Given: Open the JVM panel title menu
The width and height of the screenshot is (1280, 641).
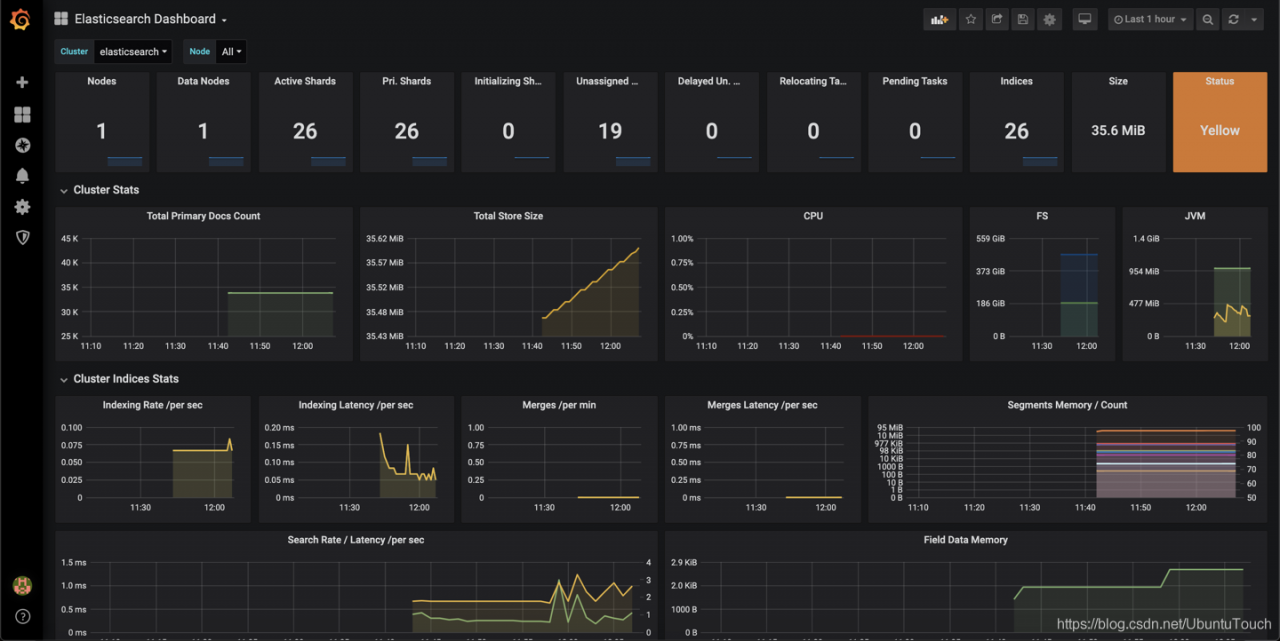Looking at the screenshot, I should (x=1195, y=216).
